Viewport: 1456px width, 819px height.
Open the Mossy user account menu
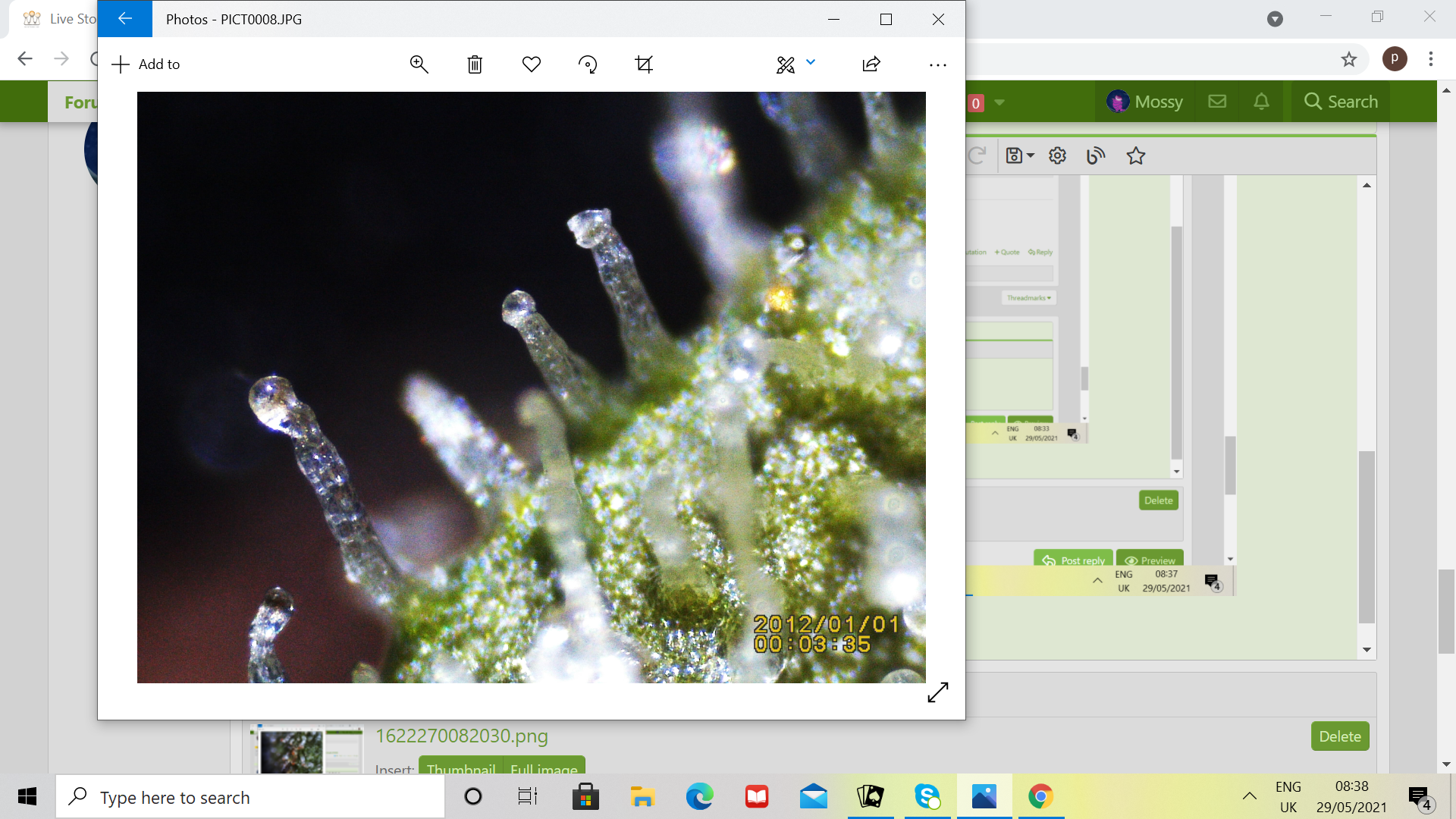click(x=1145, y=102)
